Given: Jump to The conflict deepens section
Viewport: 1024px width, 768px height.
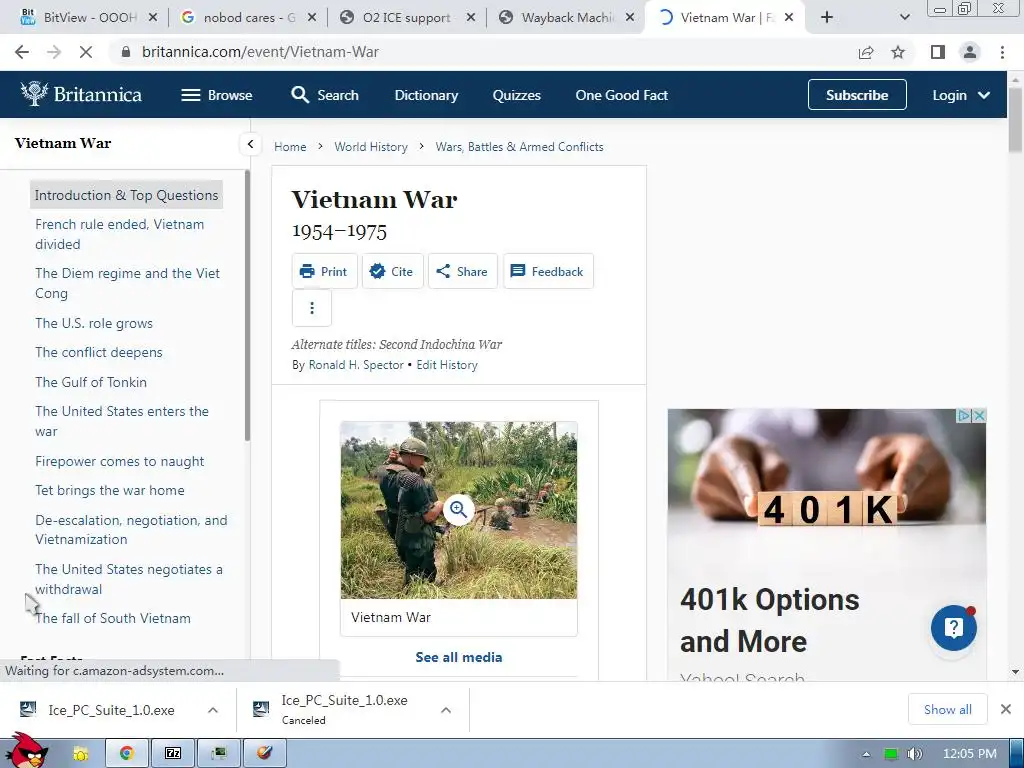Looking at the screenshot, I should [99, 353].
